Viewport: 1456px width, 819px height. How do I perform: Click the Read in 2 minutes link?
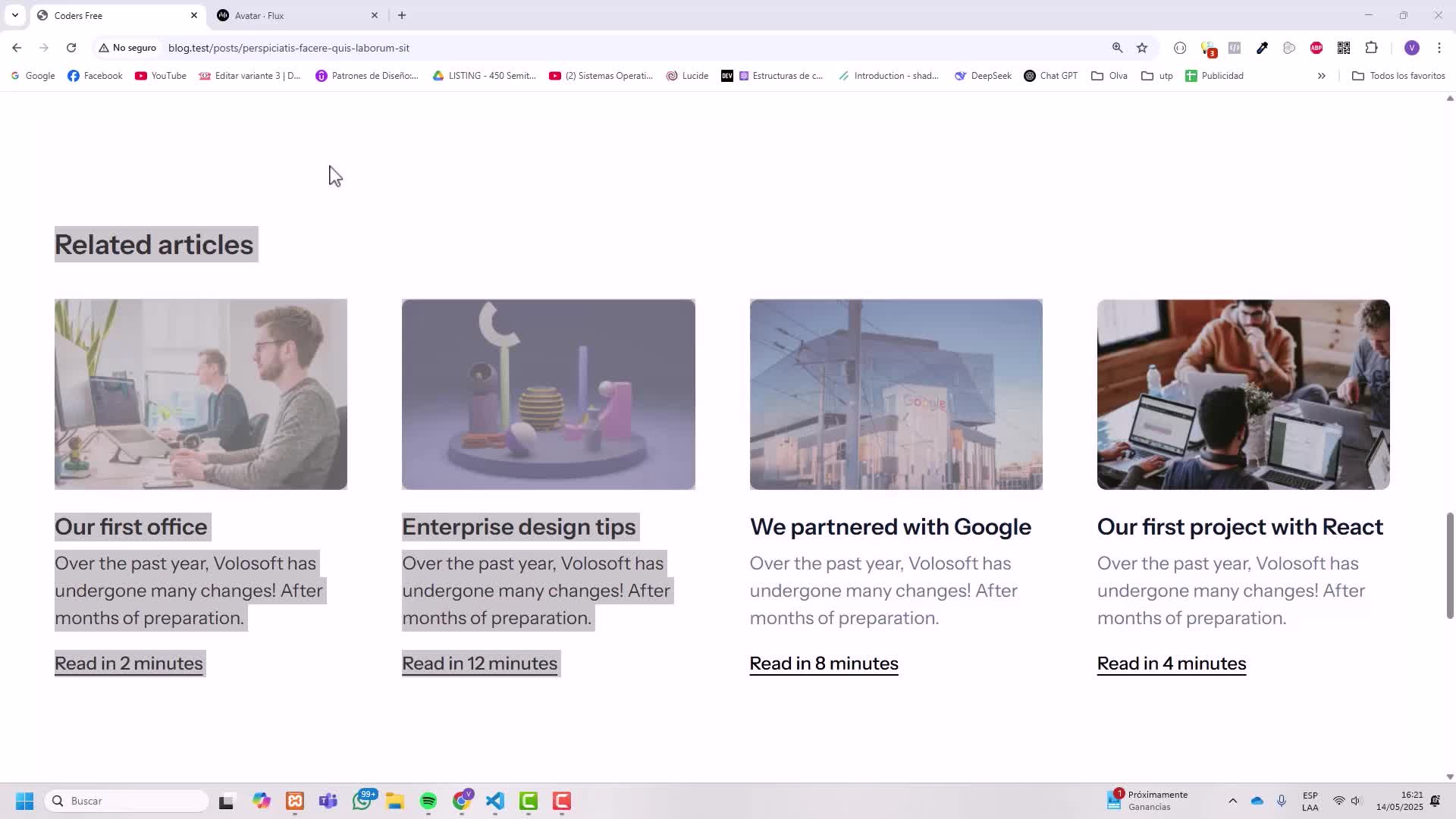tap(129, 664)
